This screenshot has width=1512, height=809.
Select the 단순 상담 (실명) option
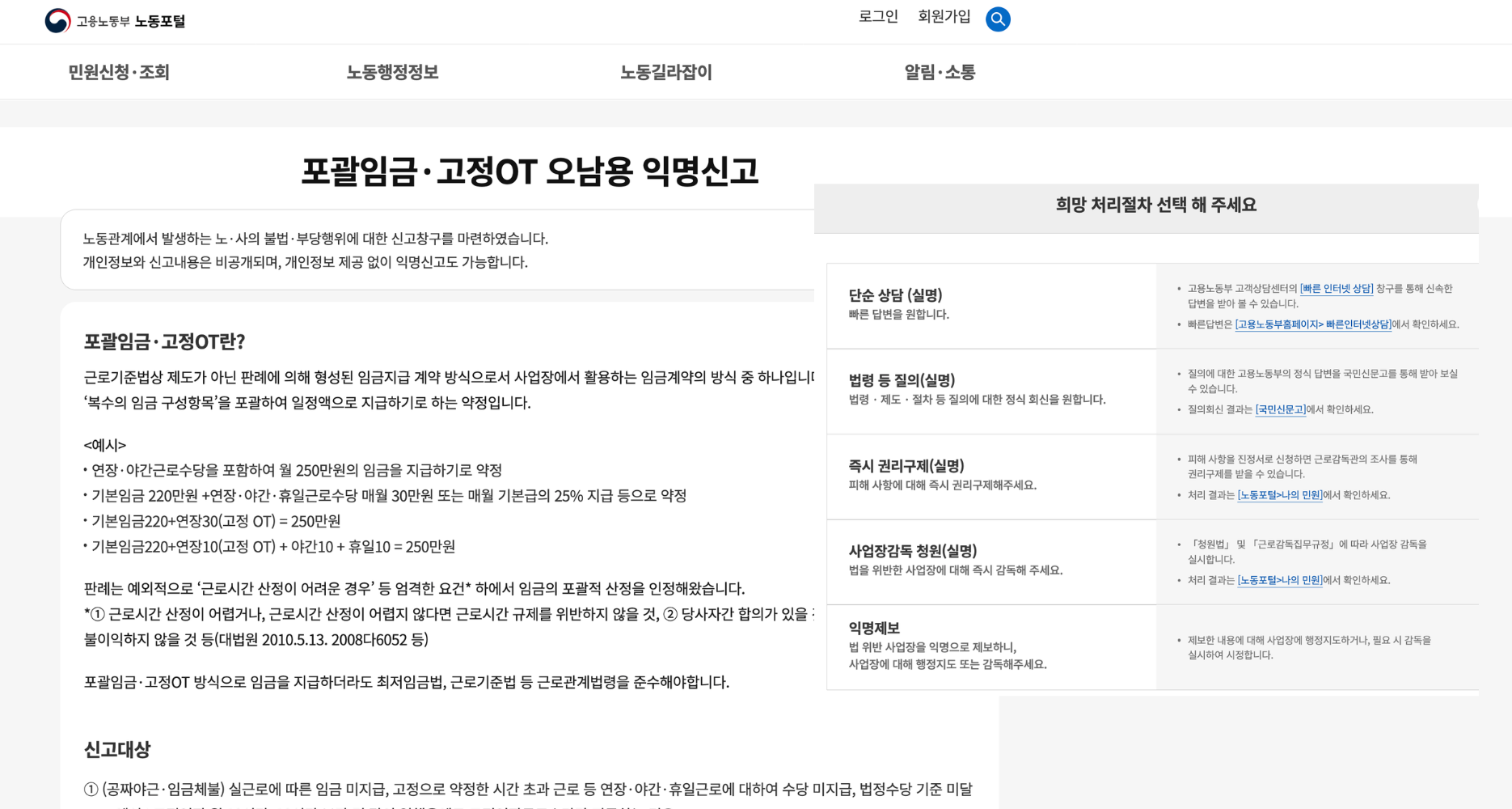point(991,306)
